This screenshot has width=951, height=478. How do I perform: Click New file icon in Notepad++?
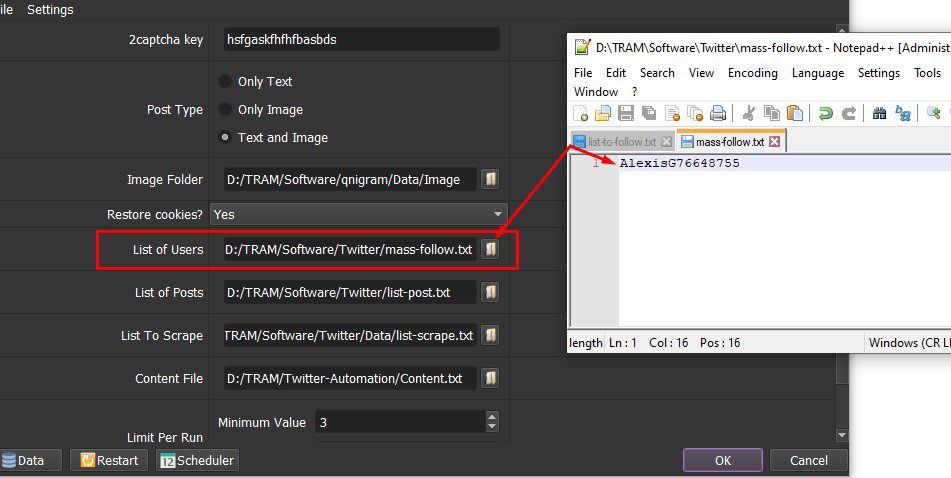point(580,113)
